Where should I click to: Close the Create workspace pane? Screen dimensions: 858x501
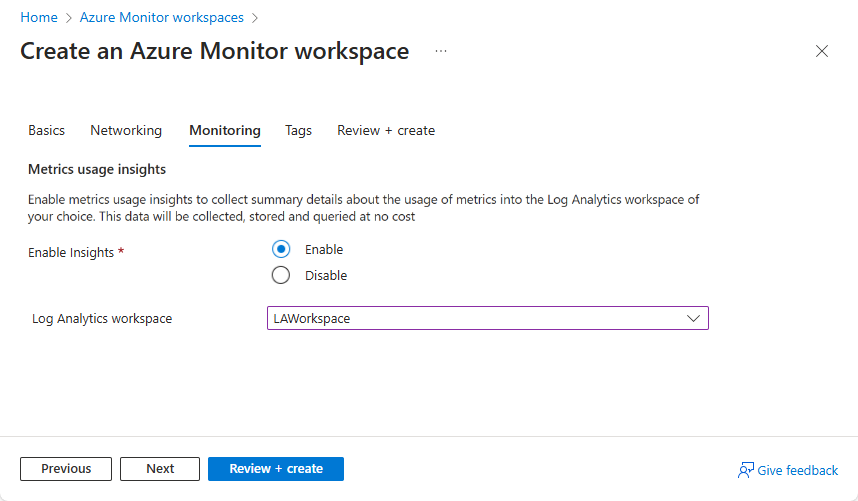[x=822, y=52]
